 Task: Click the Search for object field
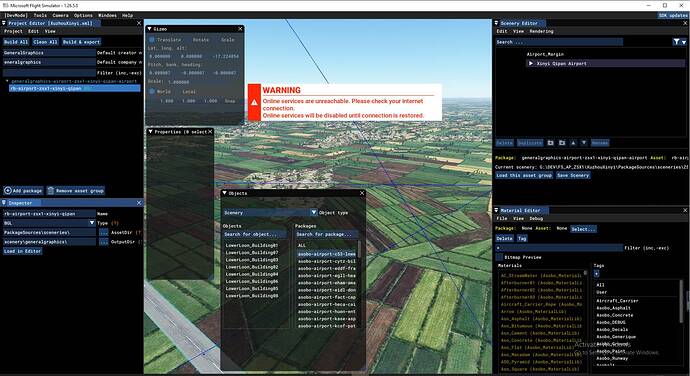point(255,234)
